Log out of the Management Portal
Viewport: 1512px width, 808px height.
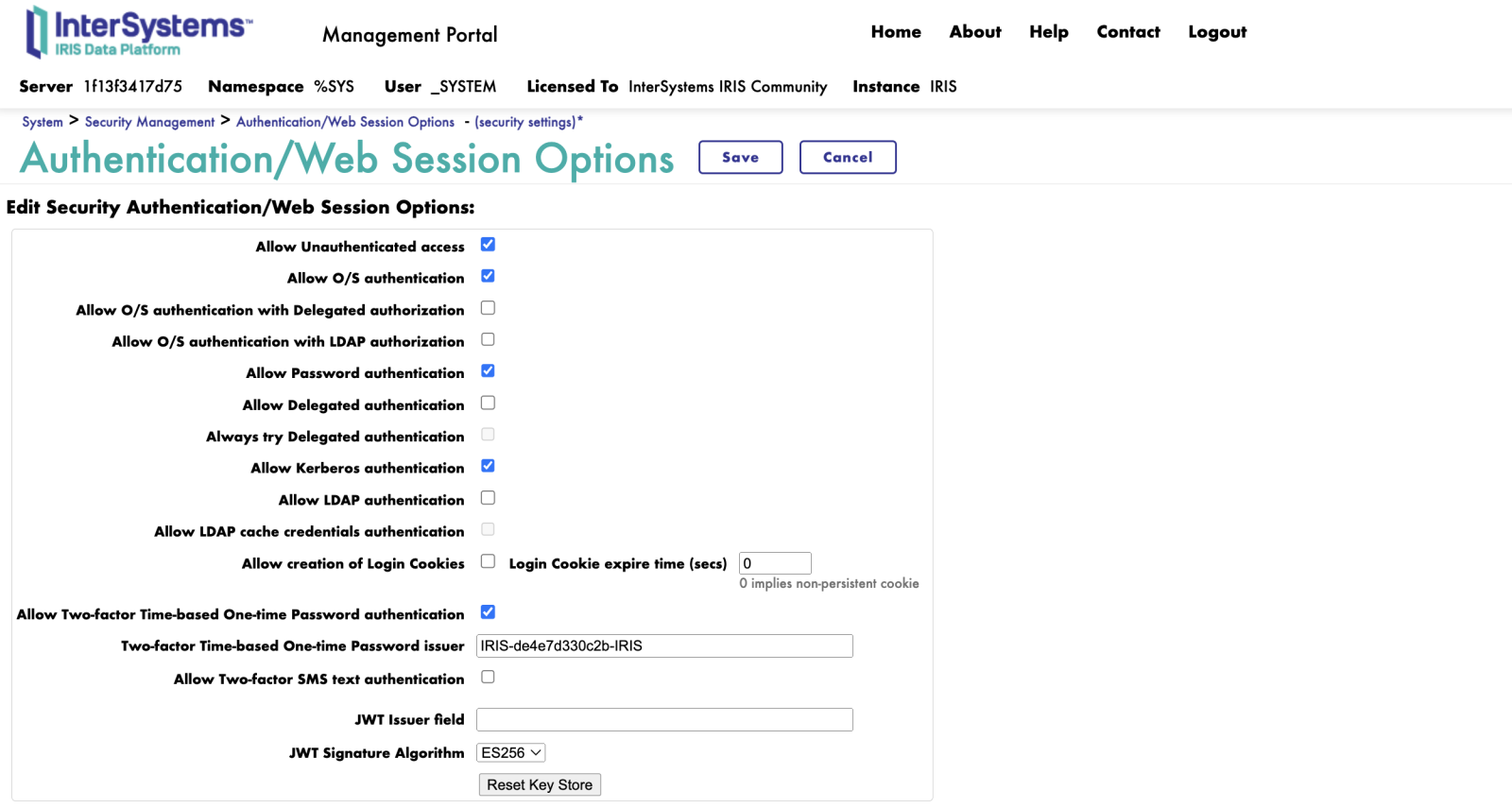(1216, 32)
